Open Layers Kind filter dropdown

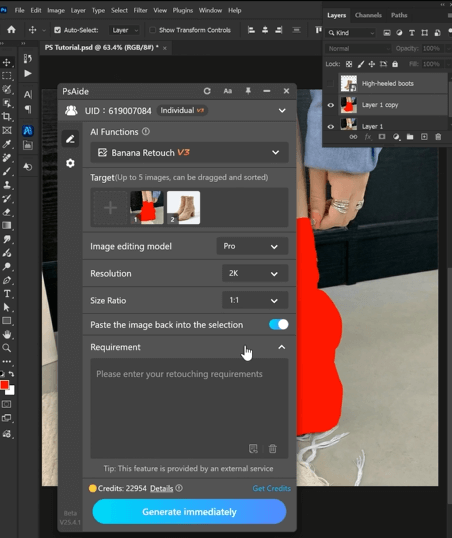click(351, 33)
